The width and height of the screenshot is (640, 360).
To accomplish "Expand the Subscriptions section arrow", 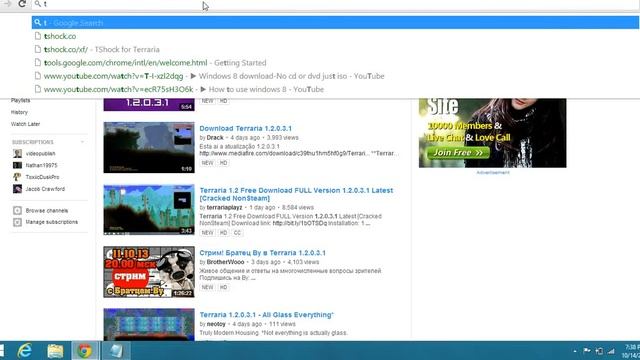I will pos(82,142).
